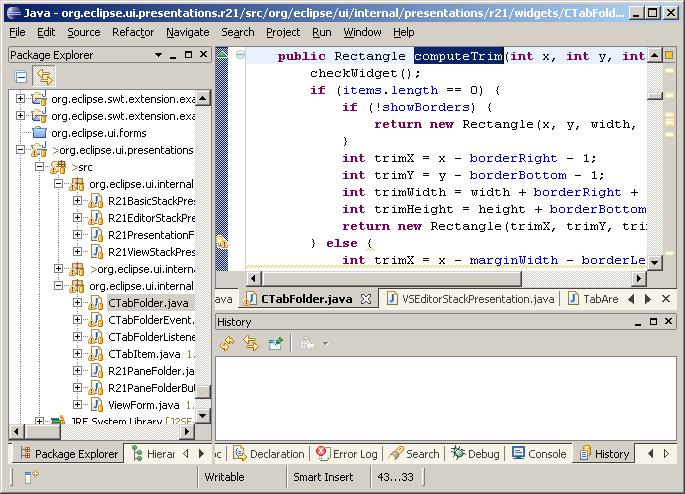The height and width of the screenshot is (494, 685).
Task: Click Package Explorer vertical scrollbar up arrow
Action: pyautogui.click(x=203, y=98)
